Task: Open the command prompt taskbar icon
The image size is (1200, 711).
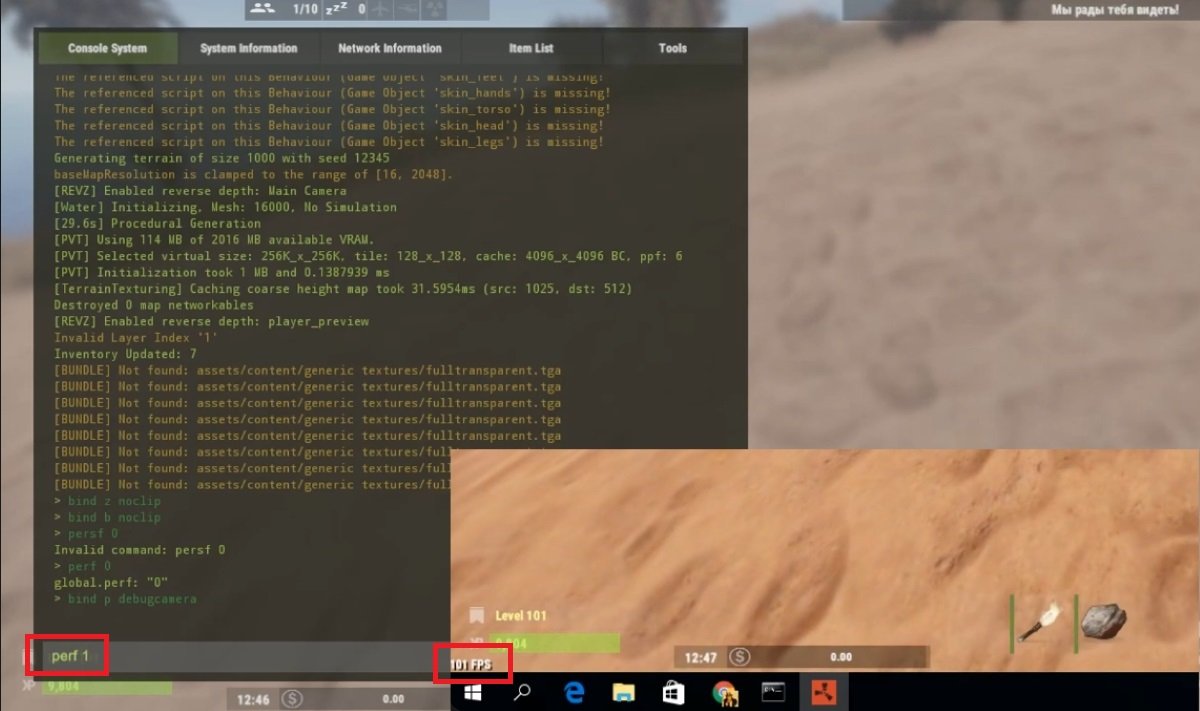Action: [x=774, y=691]
